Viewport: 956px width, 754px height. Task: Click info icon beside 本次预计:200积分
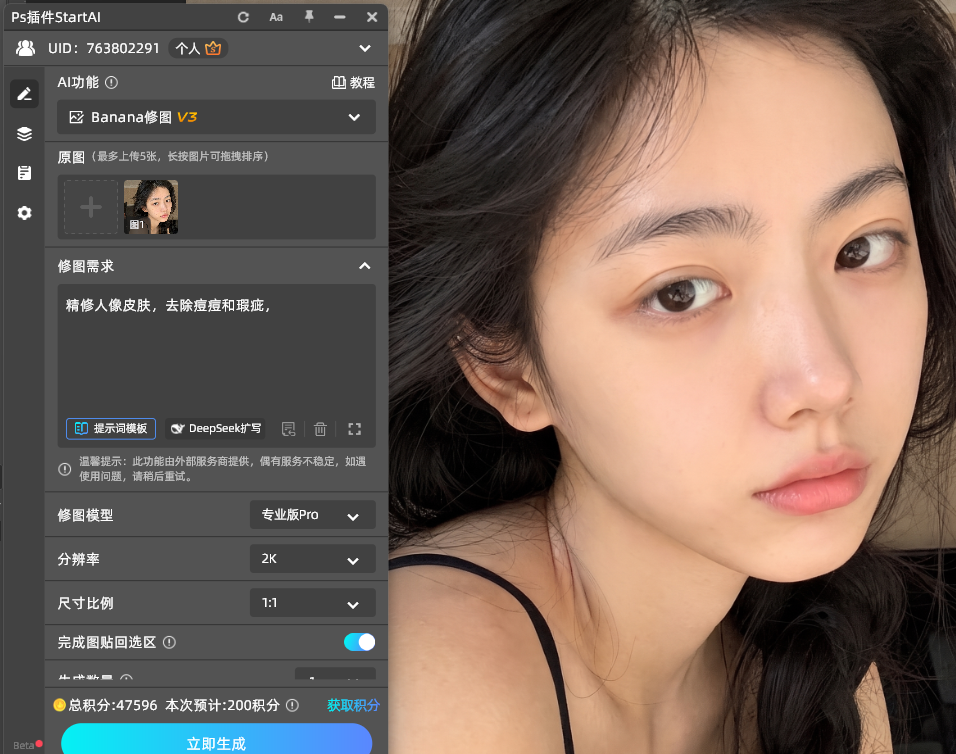(293, 705)
